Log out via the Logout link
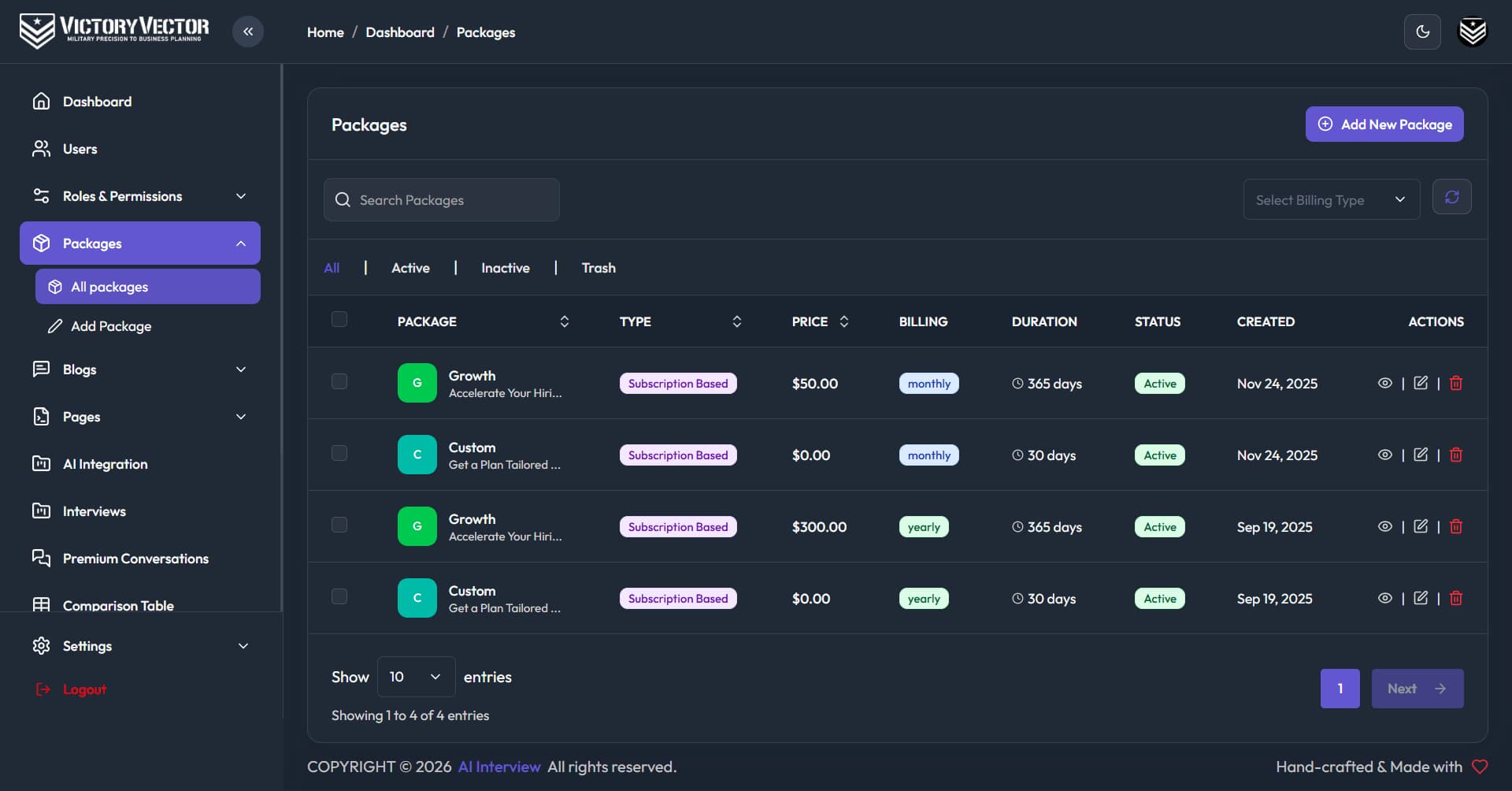This screenshot has width=1512, height=791. point(84,689)
